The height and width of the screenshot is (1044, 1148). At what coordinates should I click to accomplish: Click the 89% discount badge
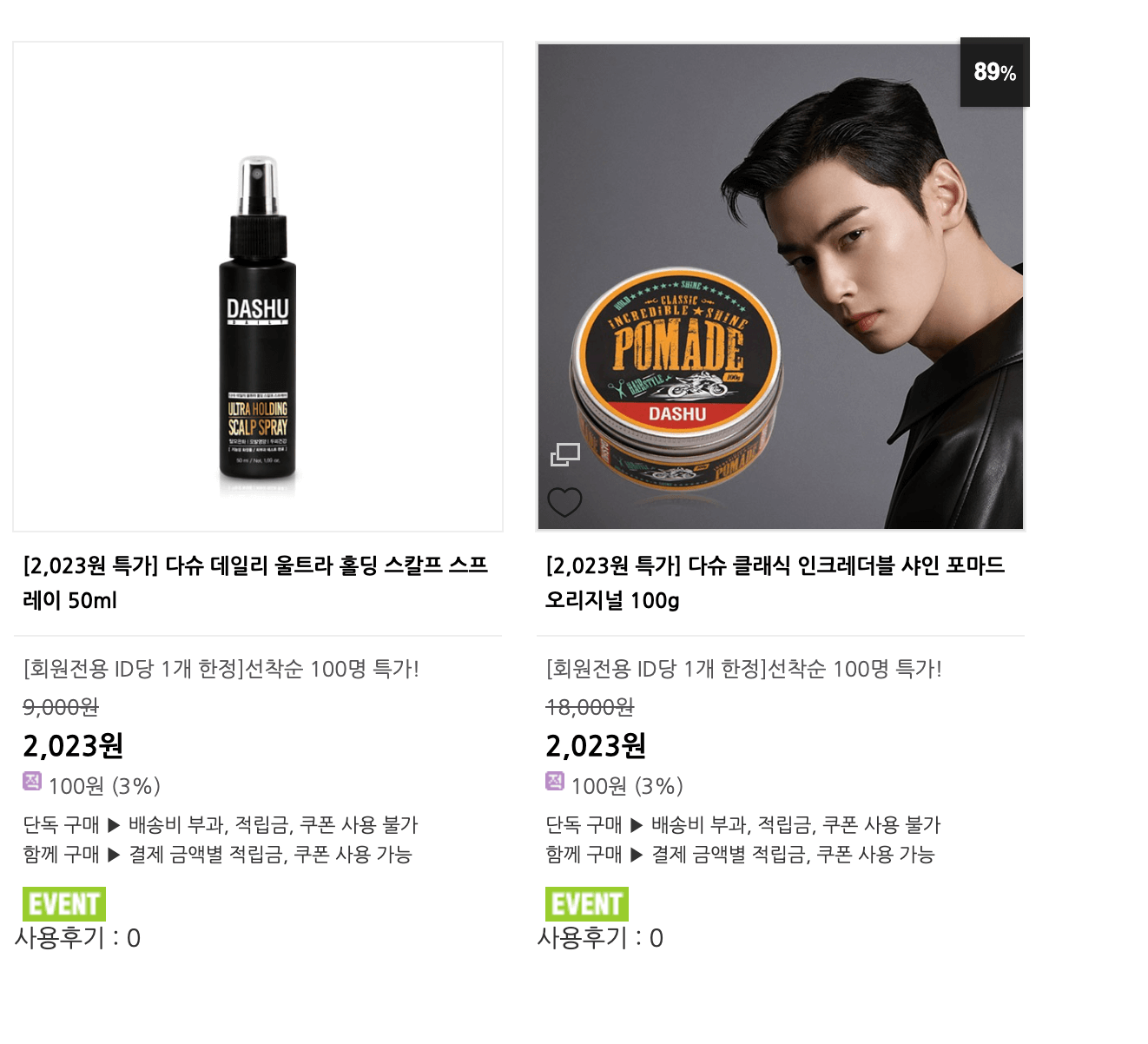[x=994, y=72]
